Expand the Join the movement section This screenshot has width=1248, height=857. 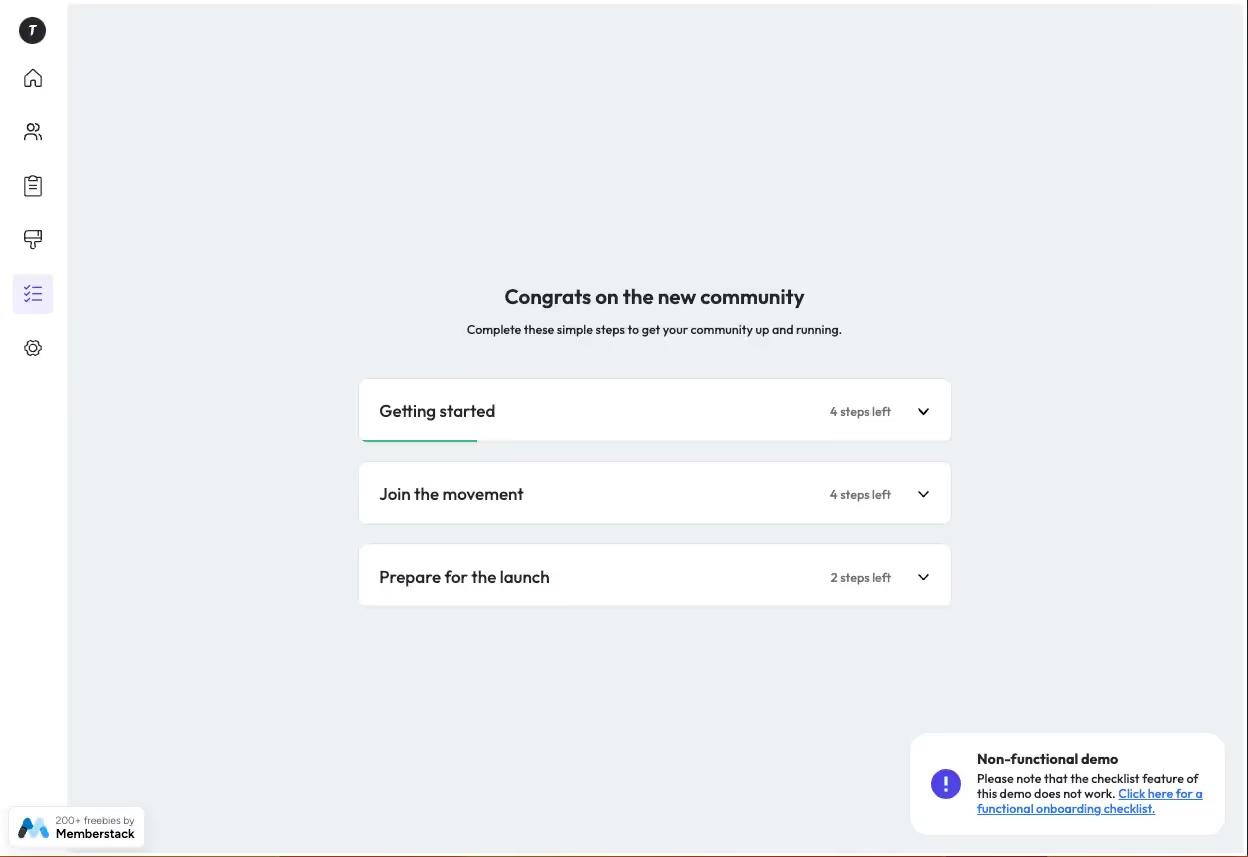[x=922, y=493]
